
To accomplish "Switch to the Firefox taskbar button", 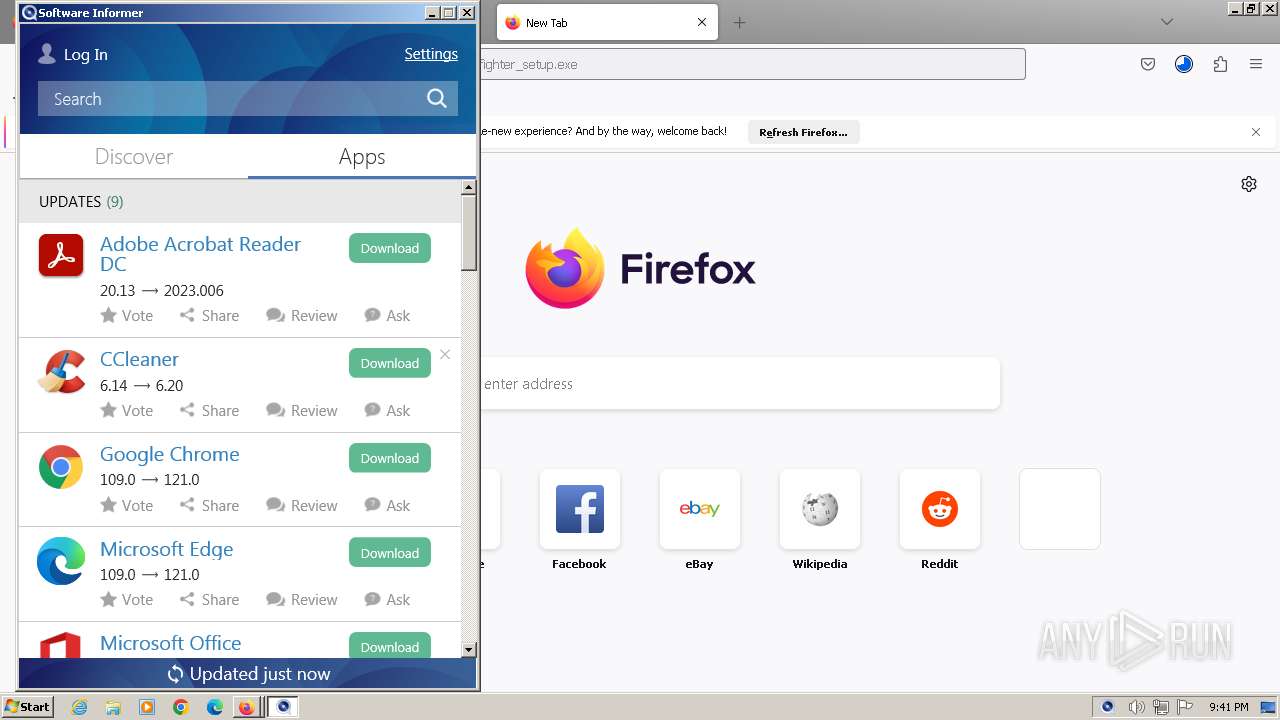I will tap(246, 707).
